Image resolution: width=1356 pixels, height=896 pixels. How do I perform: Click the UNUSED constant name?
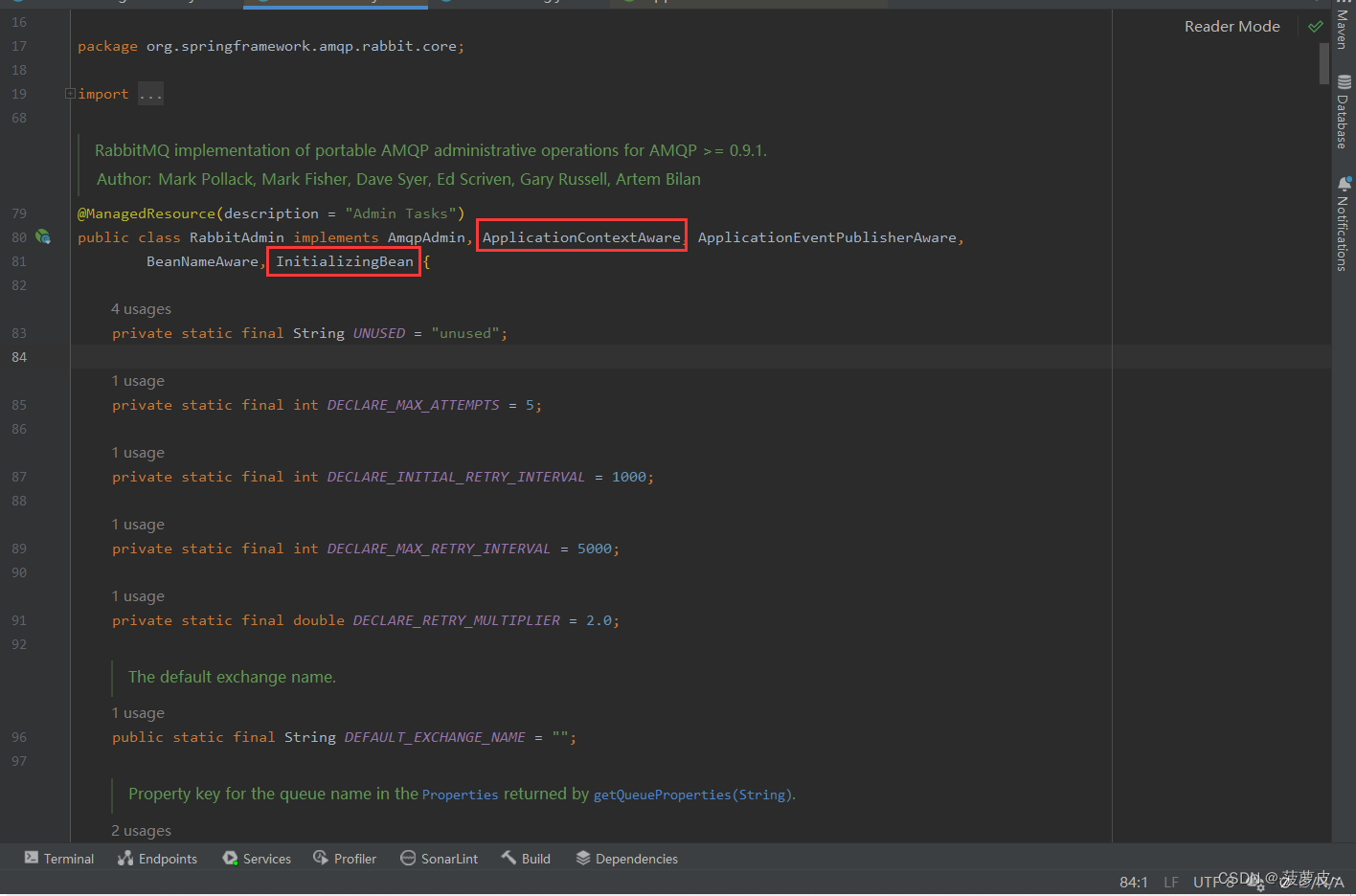(x=379, y=333)
